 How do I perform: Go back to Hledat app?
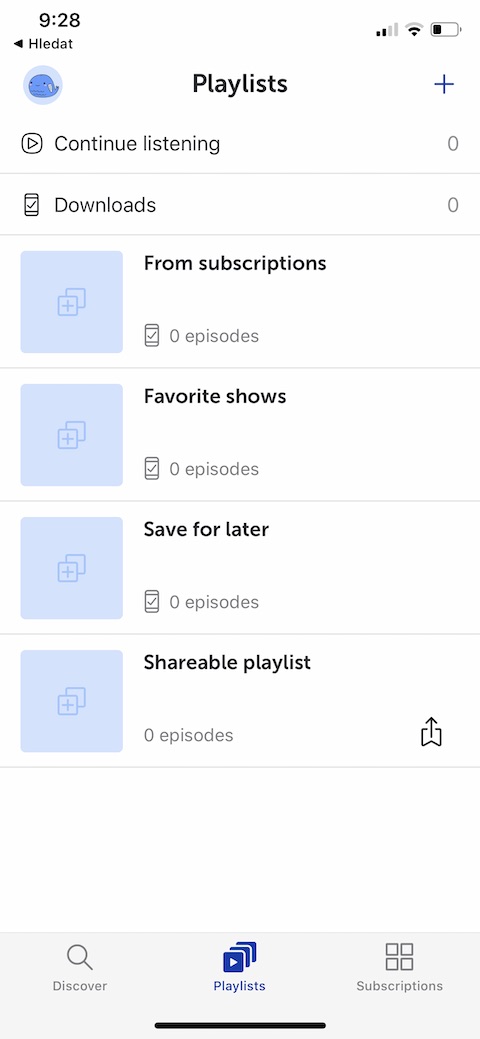coord(43,44)
